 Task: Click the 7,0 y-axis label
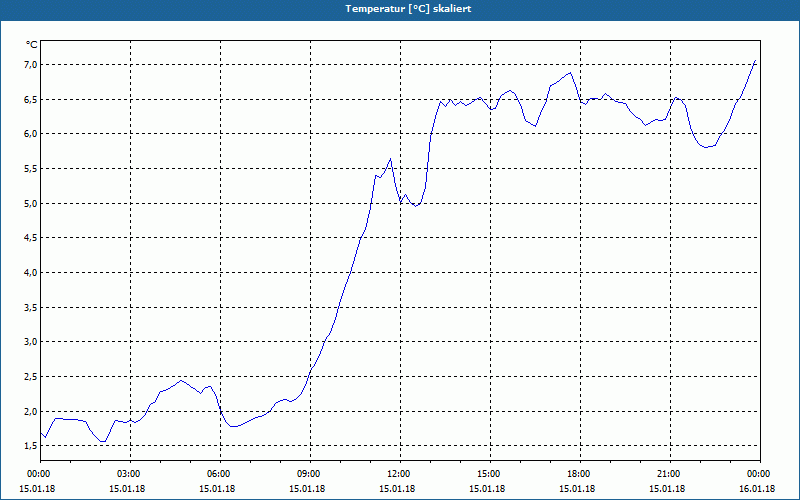[x=31, y=64]
